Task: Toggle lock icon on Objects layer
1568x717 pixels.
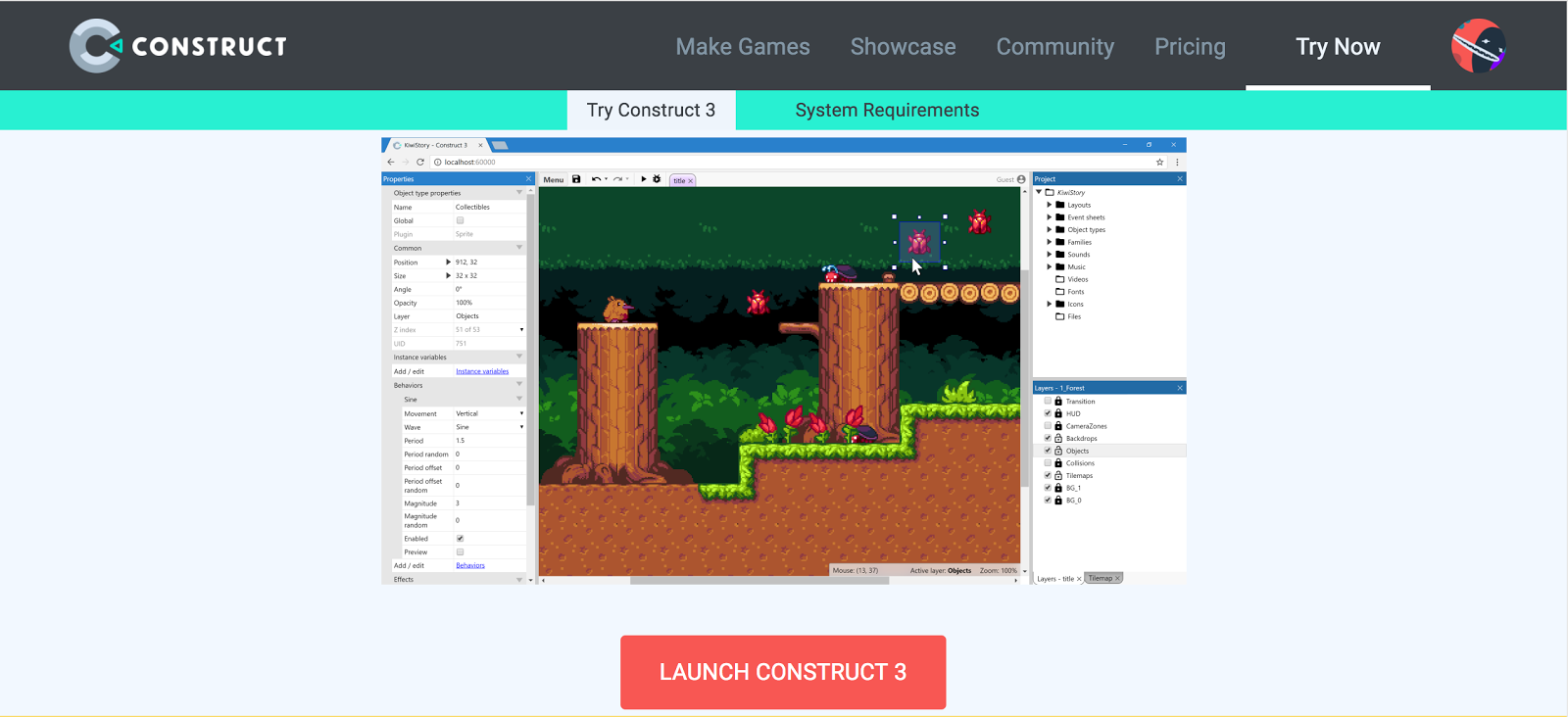Action: coord(1058,451)
